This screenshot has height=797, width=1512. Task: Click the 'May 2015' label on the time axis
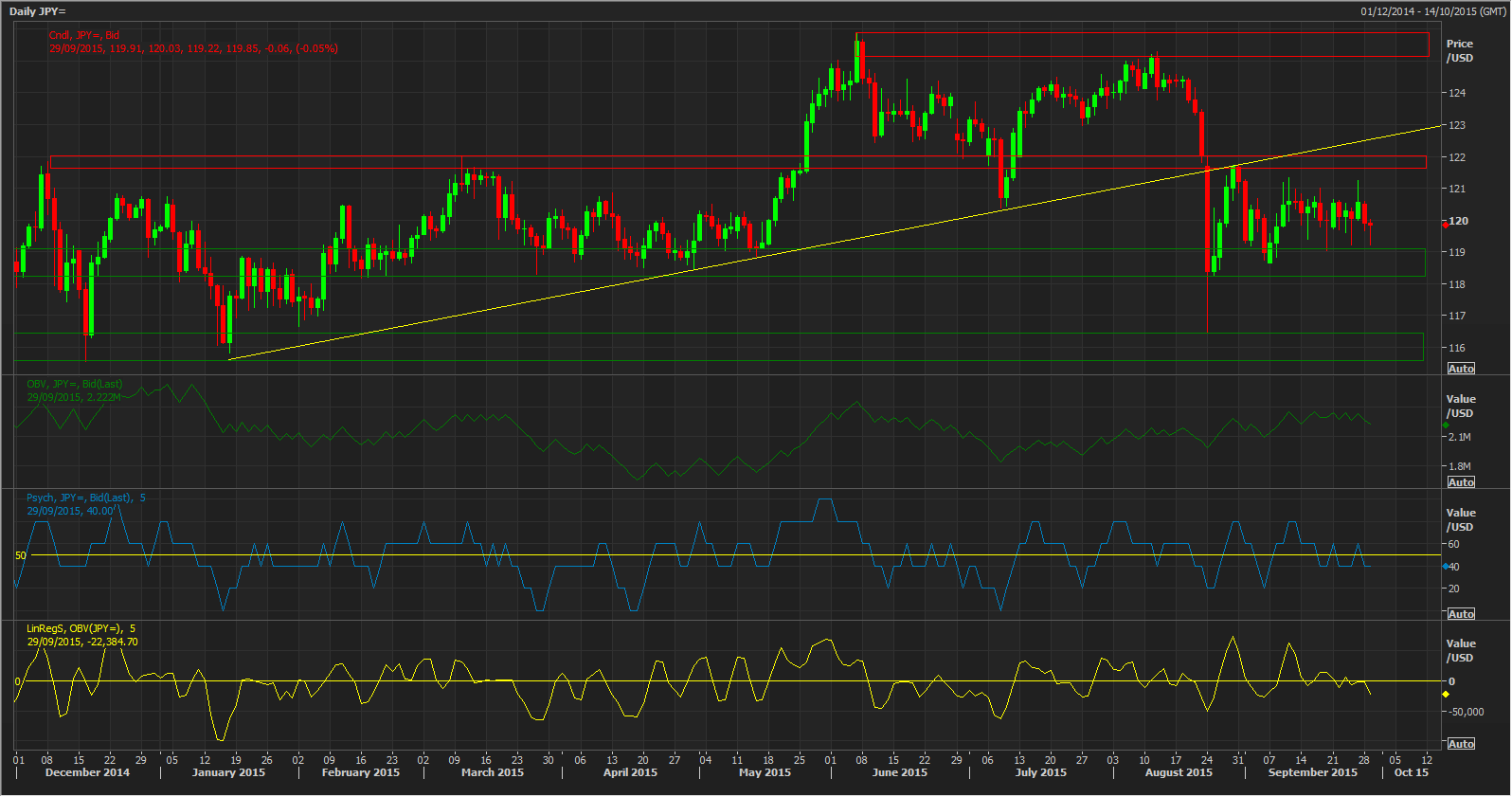[765, 772]
